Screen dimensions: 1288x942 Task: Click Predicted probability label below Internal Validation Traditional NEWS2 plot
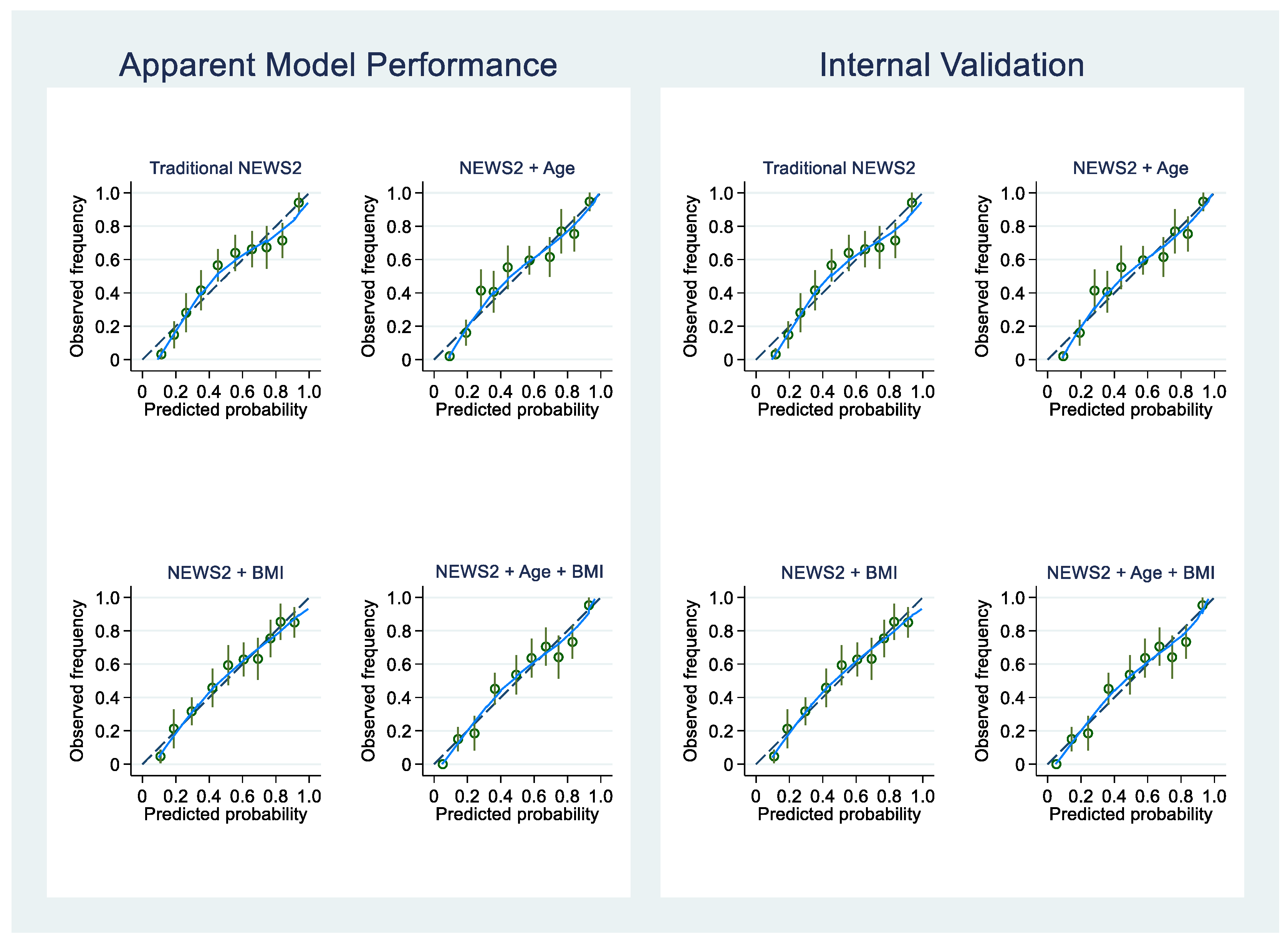(x=839, y=410)
